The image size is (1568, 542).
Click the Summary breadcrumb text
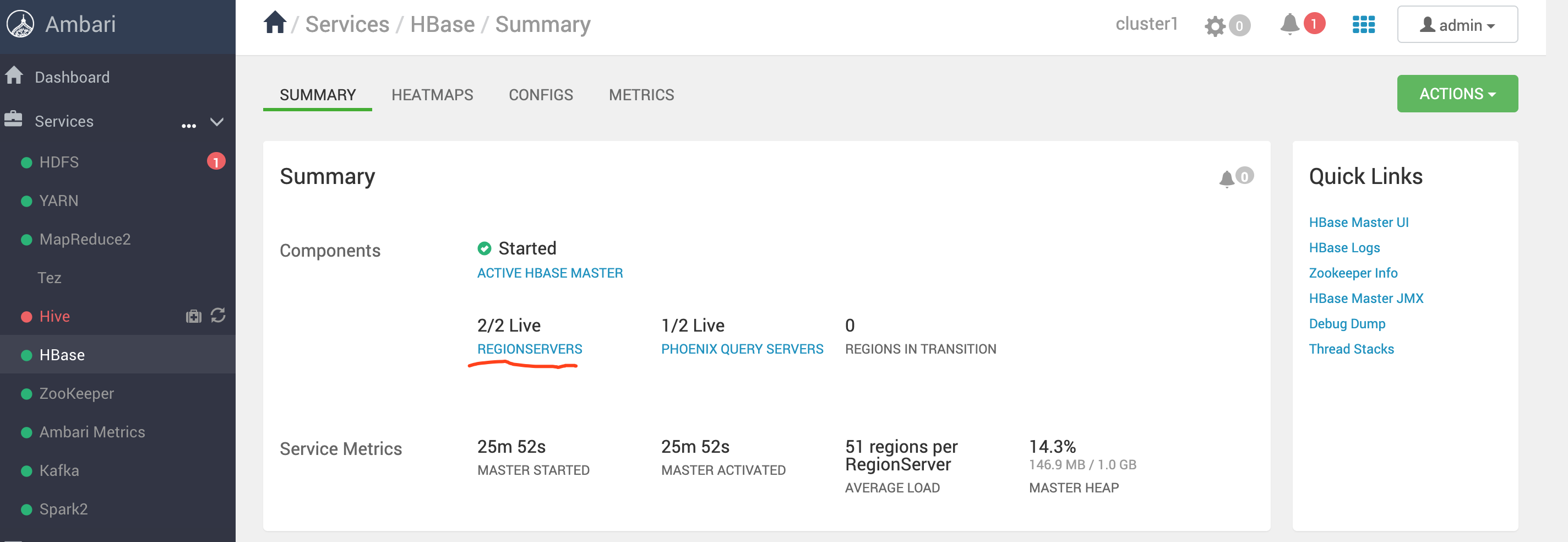[x=542, y=25]
